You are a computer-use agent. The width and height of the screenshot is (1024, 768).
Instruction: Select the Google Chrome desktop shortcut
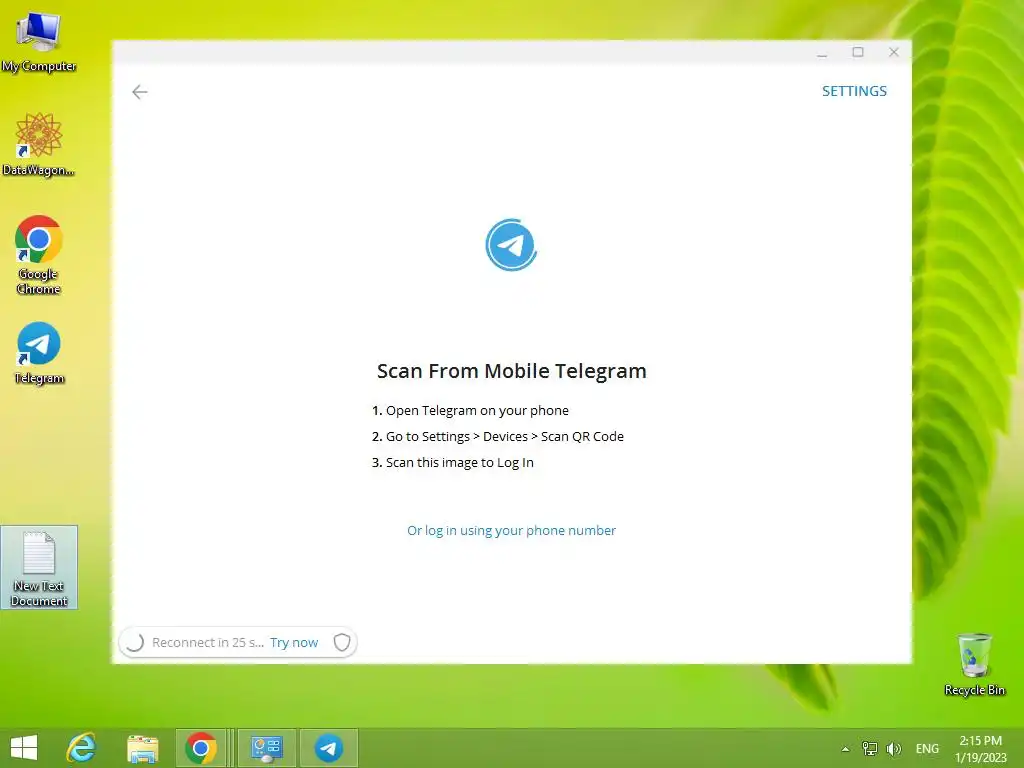39,255
